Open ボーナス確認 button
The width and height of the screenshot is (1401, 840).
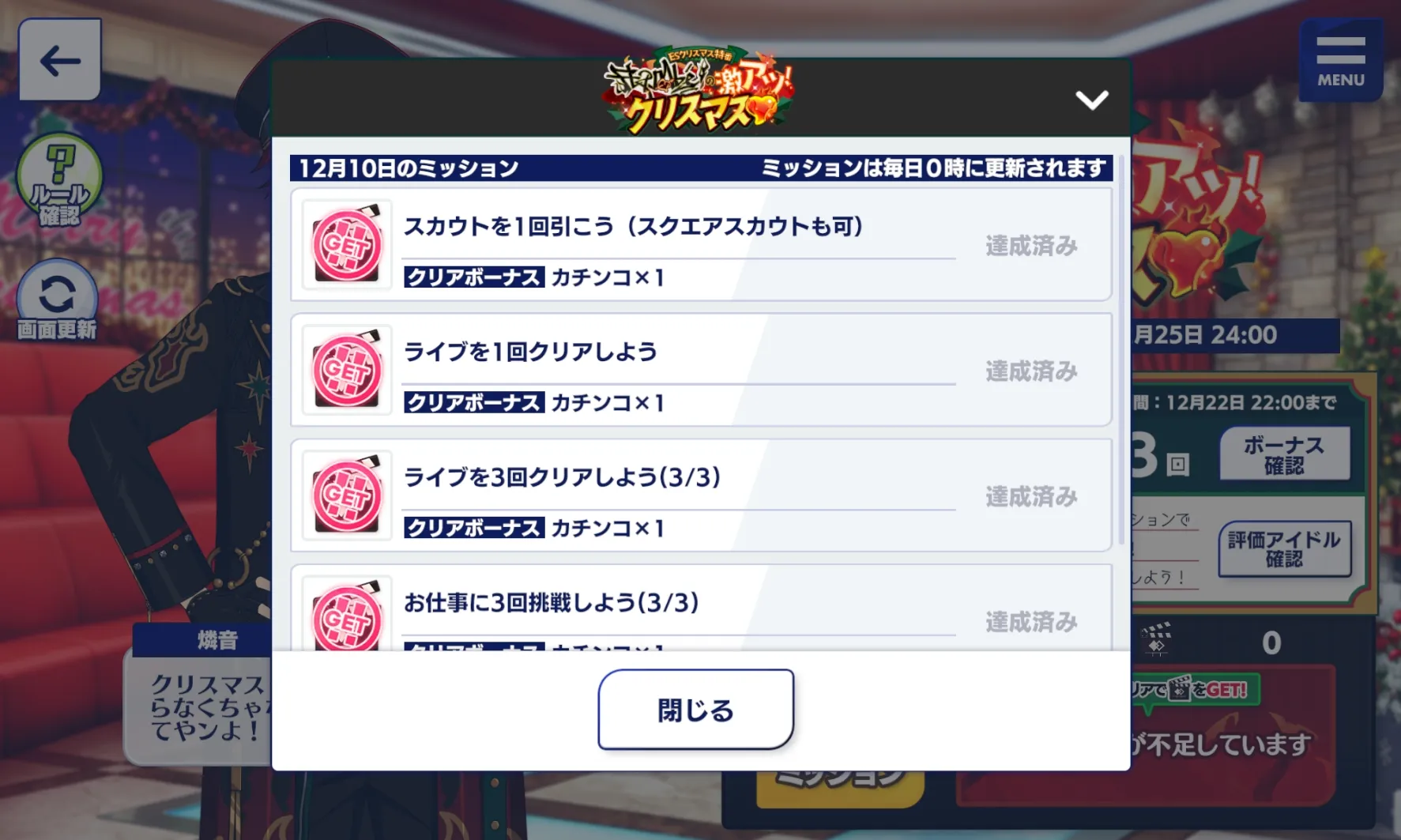(x=1284, y=454)
